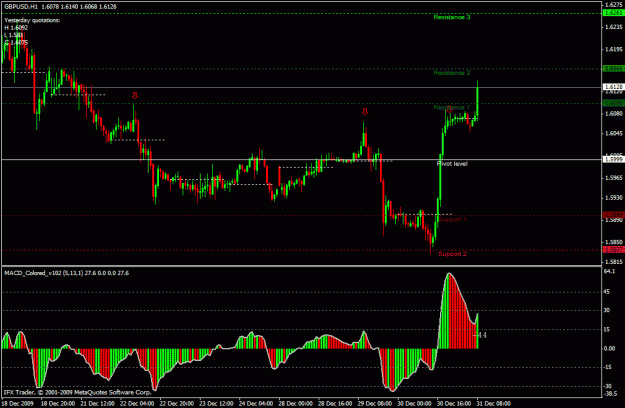Select the 'Resistance 3' level label
The image size is (625, 408).
click(x=452, y=17)
